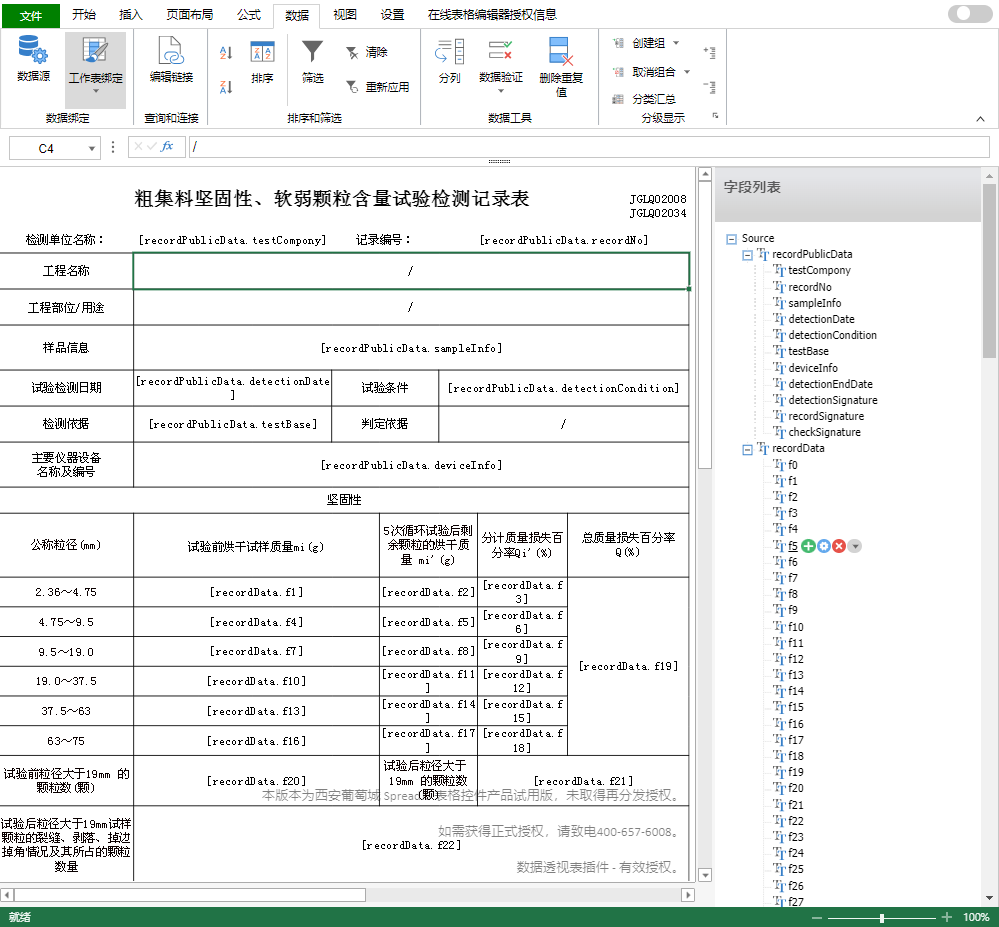Switch to the 视图 tab

pyautogui.click(x=345, y=15)
